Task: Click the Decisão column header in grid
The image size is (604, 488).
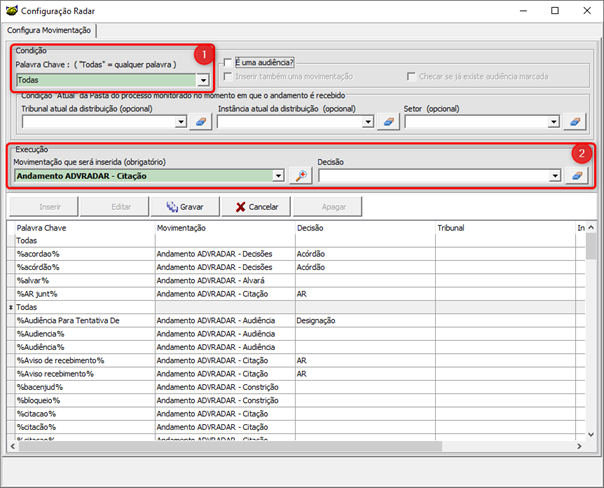Action: point(365,228)
